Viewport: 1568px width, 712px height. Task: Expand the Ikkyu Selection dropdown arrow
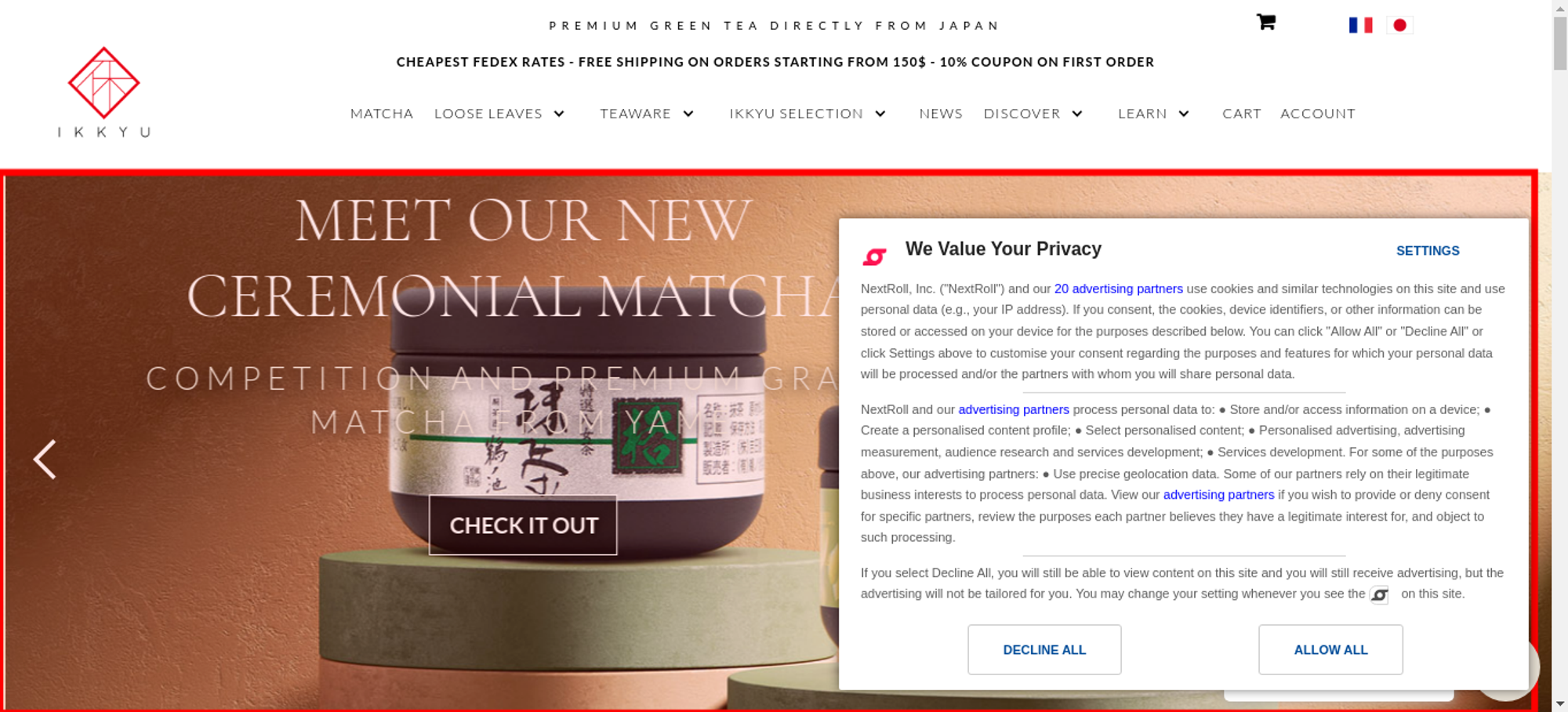coord(880,114)
